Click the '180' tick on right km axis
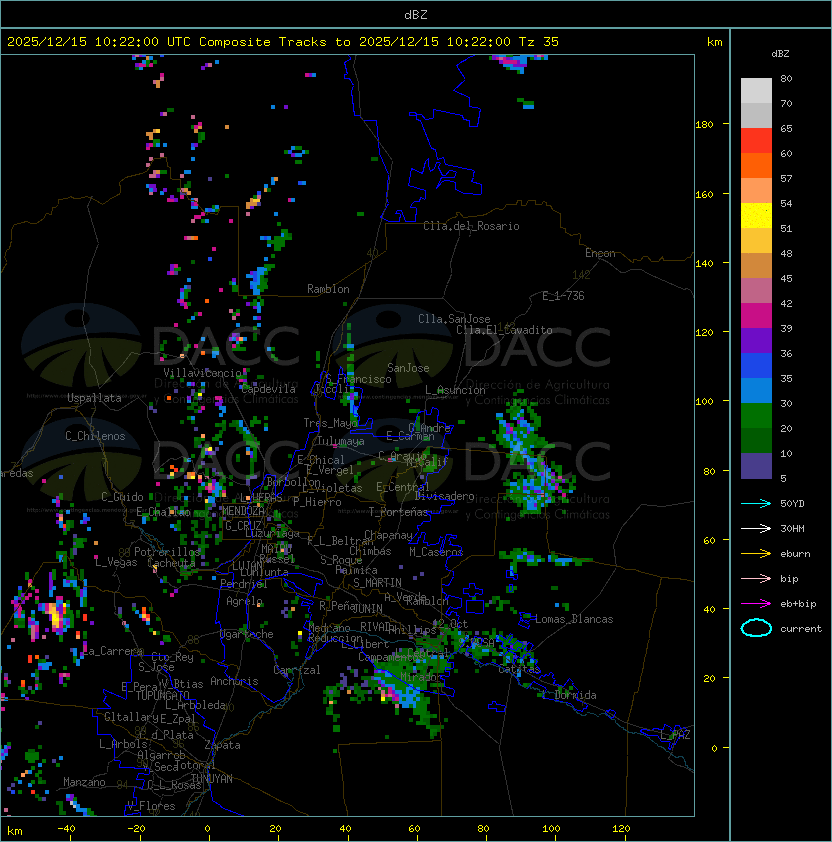Image resolution: width=832 pixels, height=842 pixels. [704, 125]
